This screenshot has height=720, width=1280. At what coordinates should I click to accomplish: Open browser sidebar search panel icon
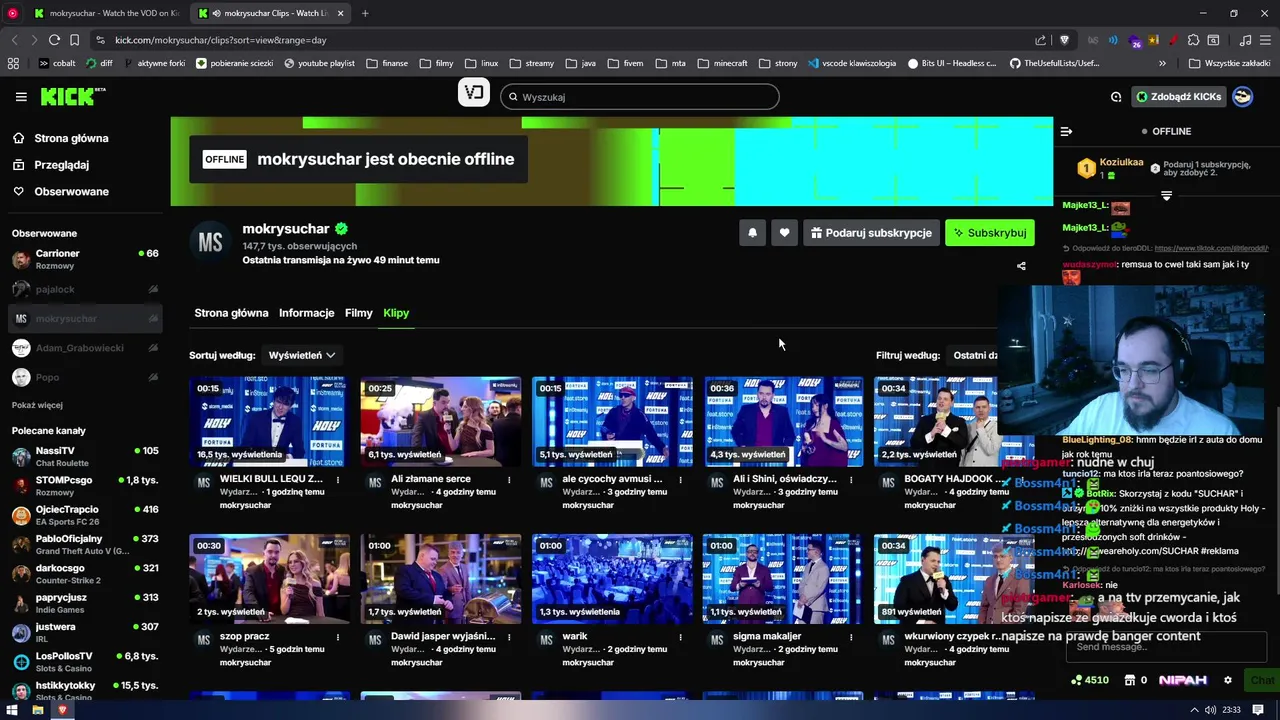pos(1213,40)
